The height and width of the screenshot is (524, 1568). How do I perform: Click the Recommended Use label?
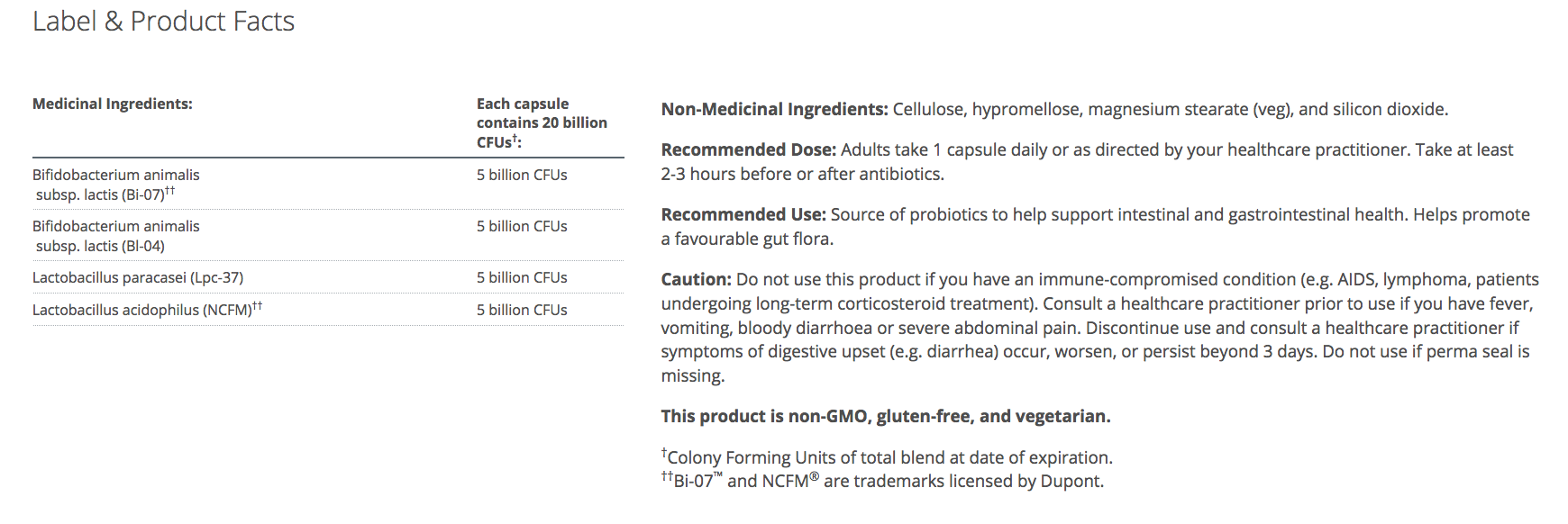pyautogui.click(x=743, y=215)
